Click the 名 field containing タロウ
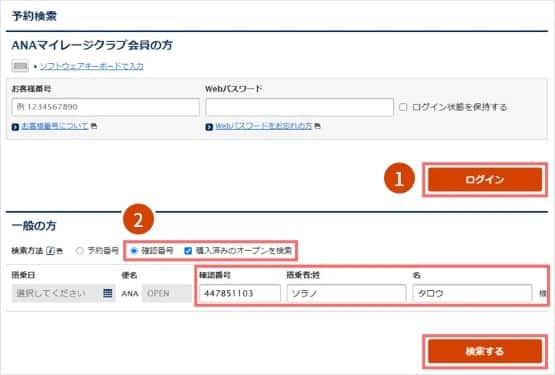Screen dimensions: 555x375 coord(472,293)
